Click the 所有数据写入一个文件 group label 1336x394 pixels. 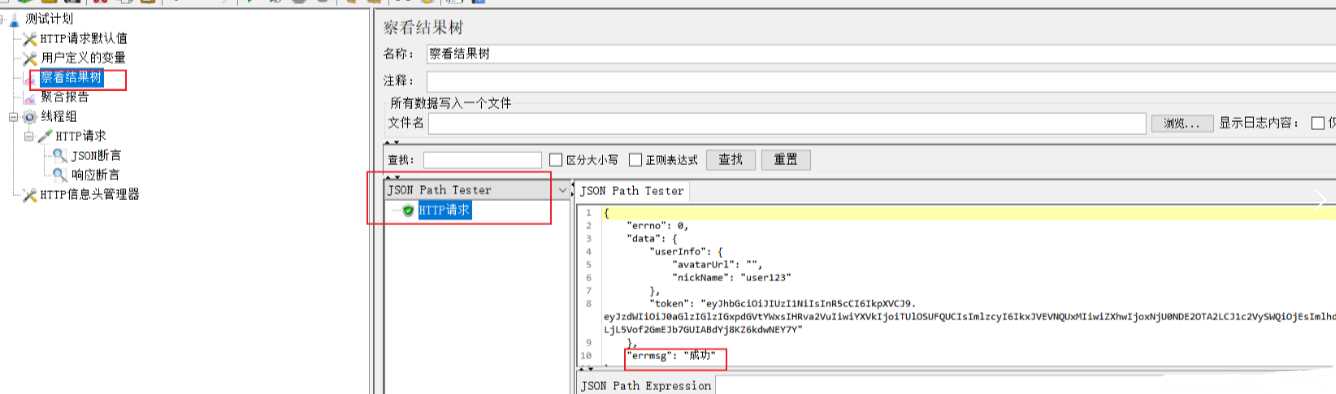pos(450,103)
